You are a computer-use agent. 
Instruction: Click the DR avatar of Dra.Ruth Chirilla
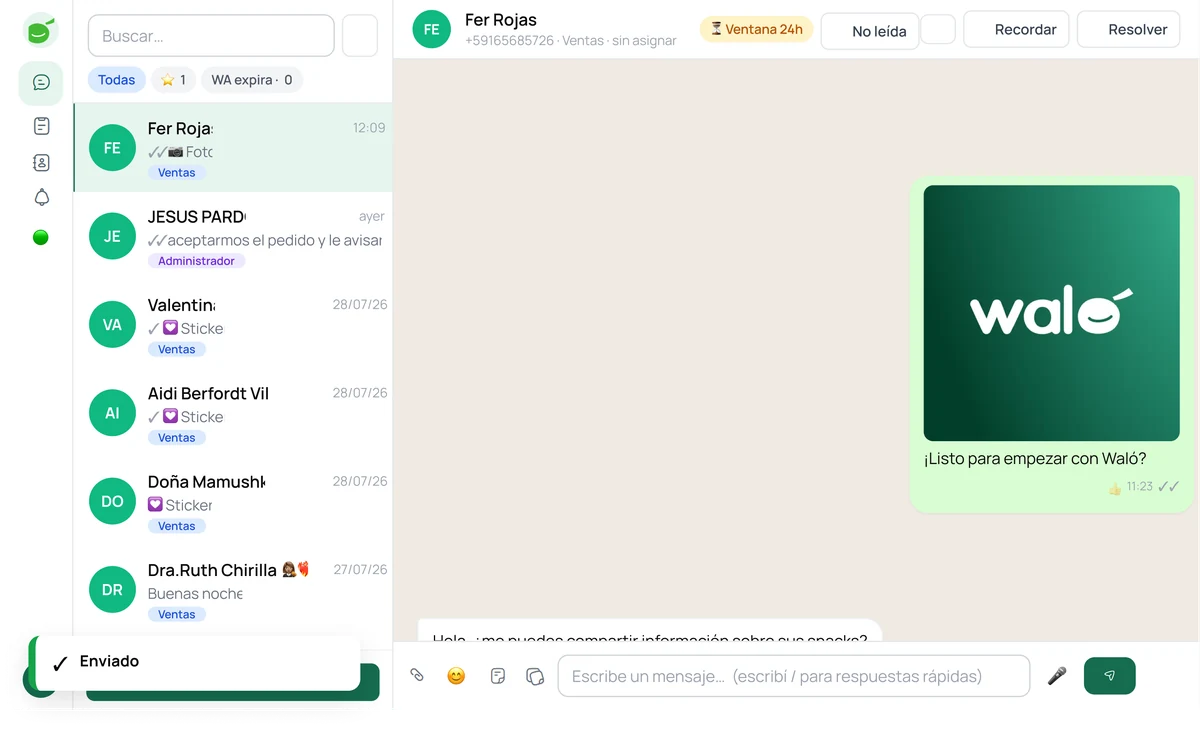coord(112,589)
